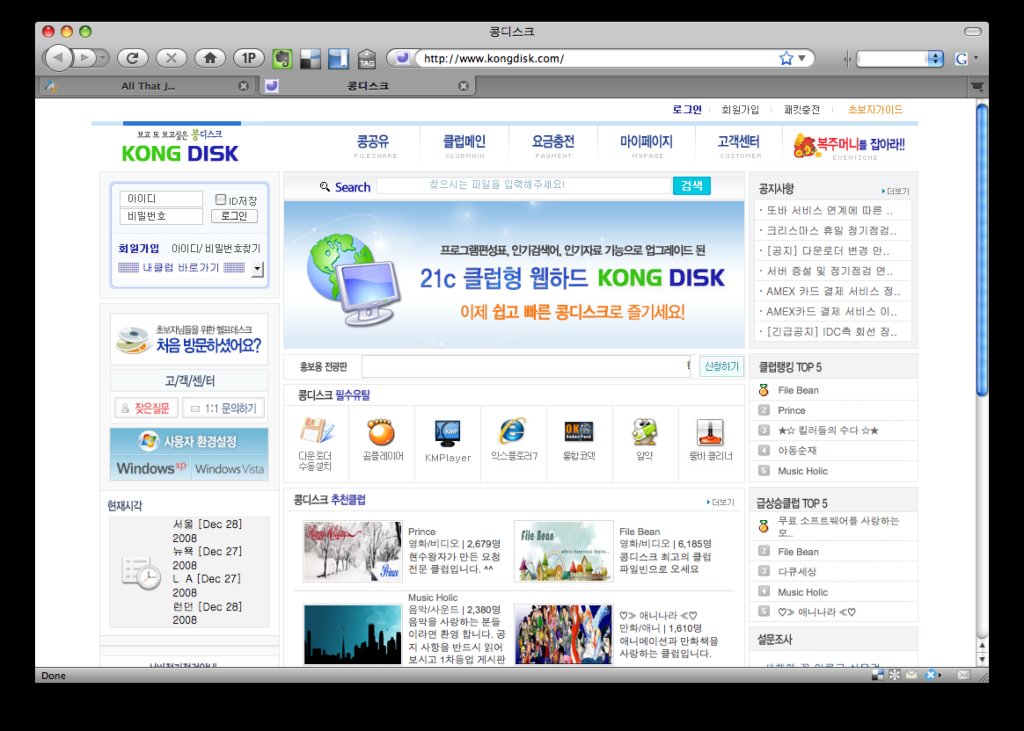Click the 로그인 link at top
Screen dimensions: 1024x731
click(687, 109)
